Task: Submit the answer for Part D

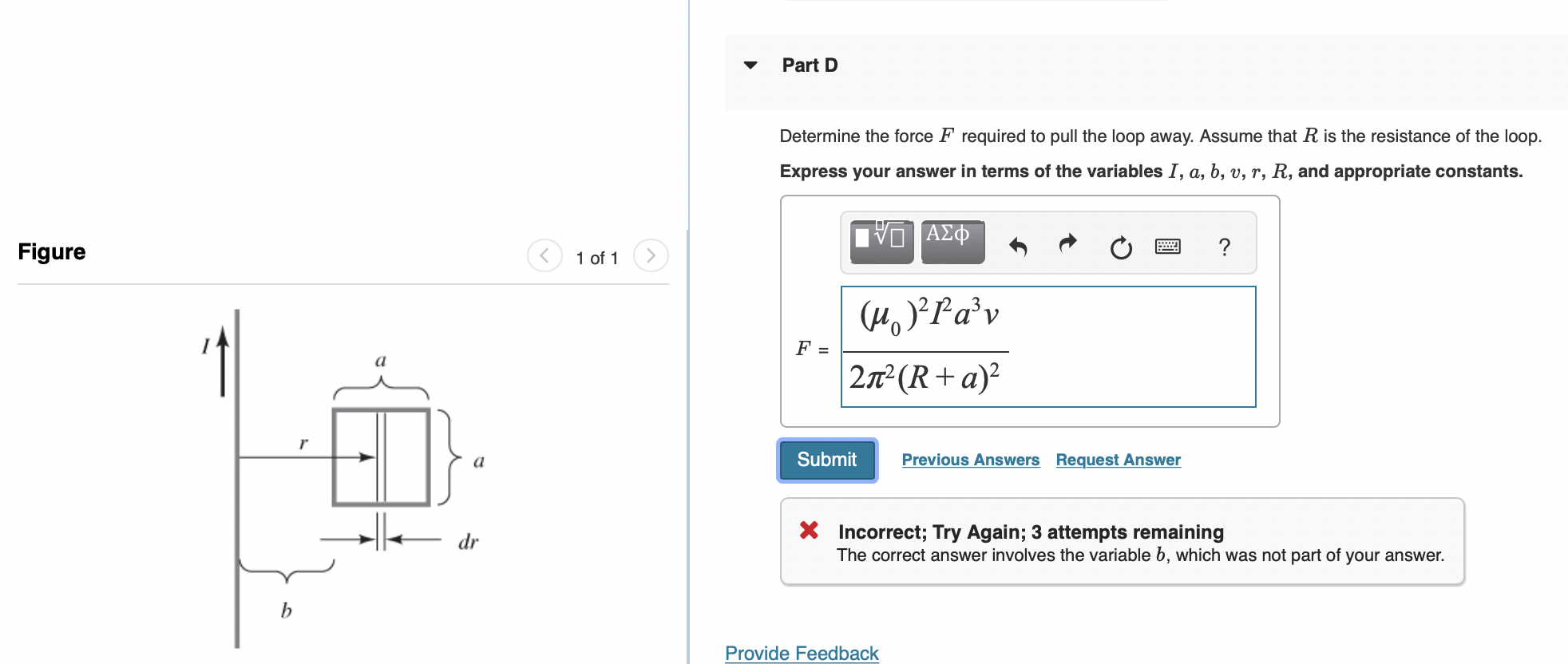Action: [x=826, y=460]
